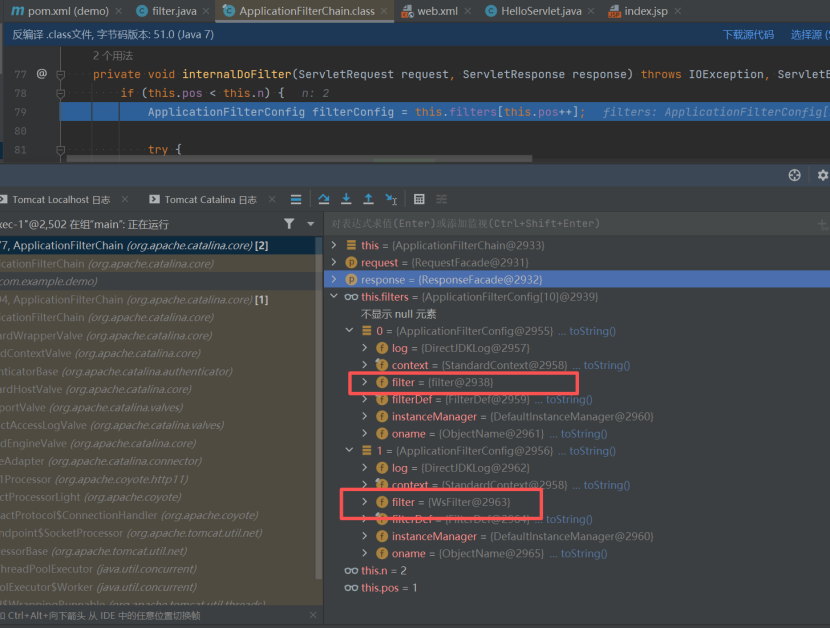Collapse filters element 1 node

[349, 451]
